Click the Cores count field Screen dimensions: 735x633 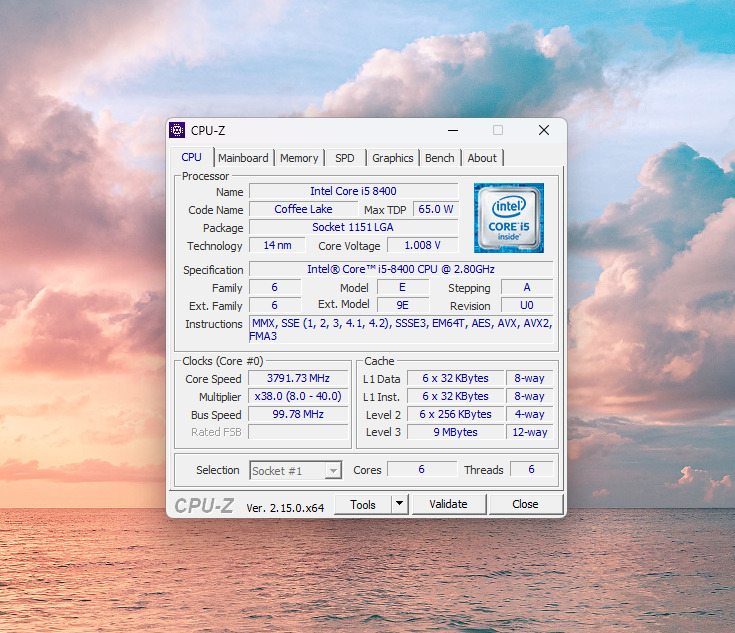click(x=422, y=469)
